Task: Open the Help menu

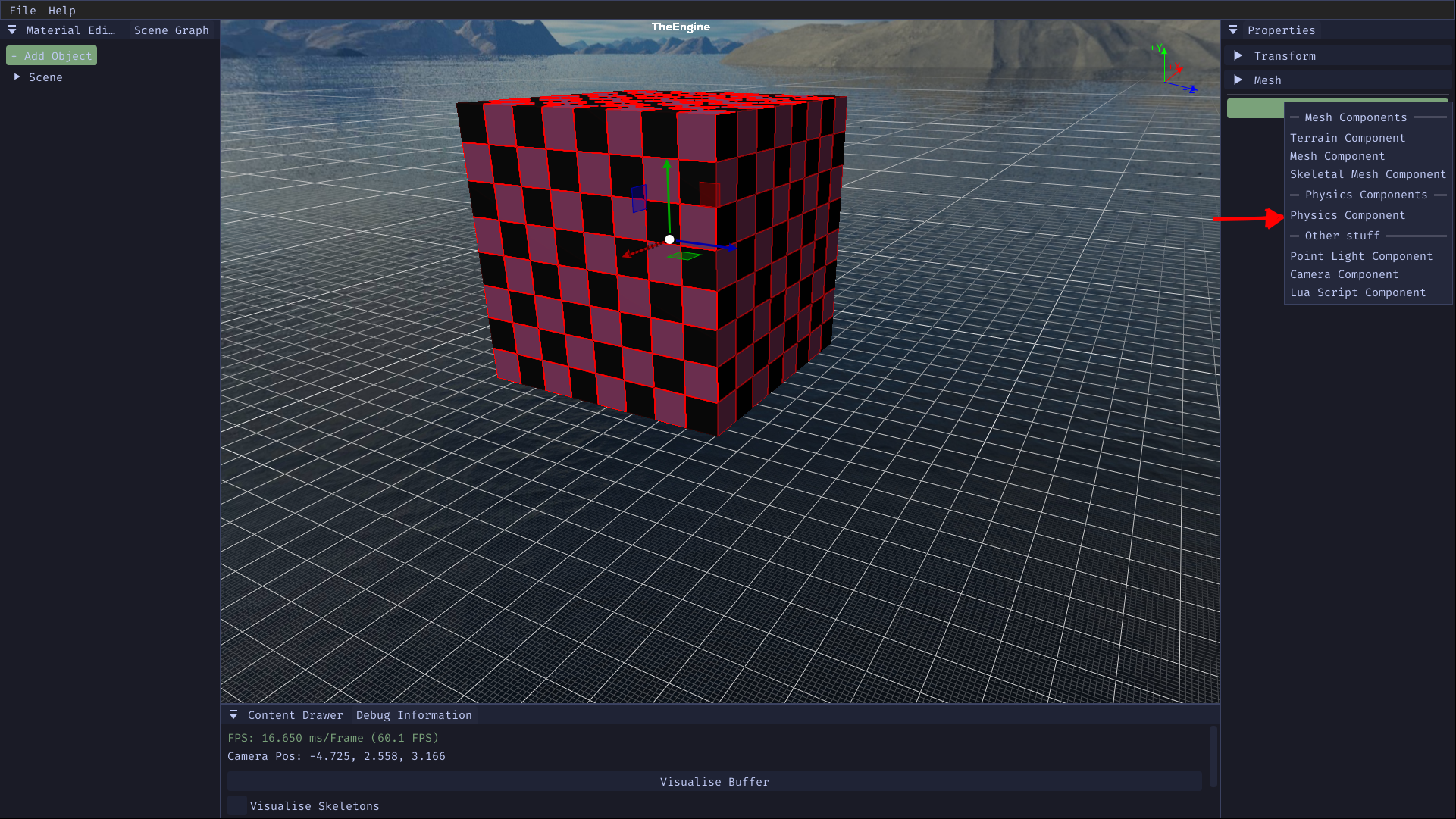Action: pyautogui.click(x=61, y=11)
